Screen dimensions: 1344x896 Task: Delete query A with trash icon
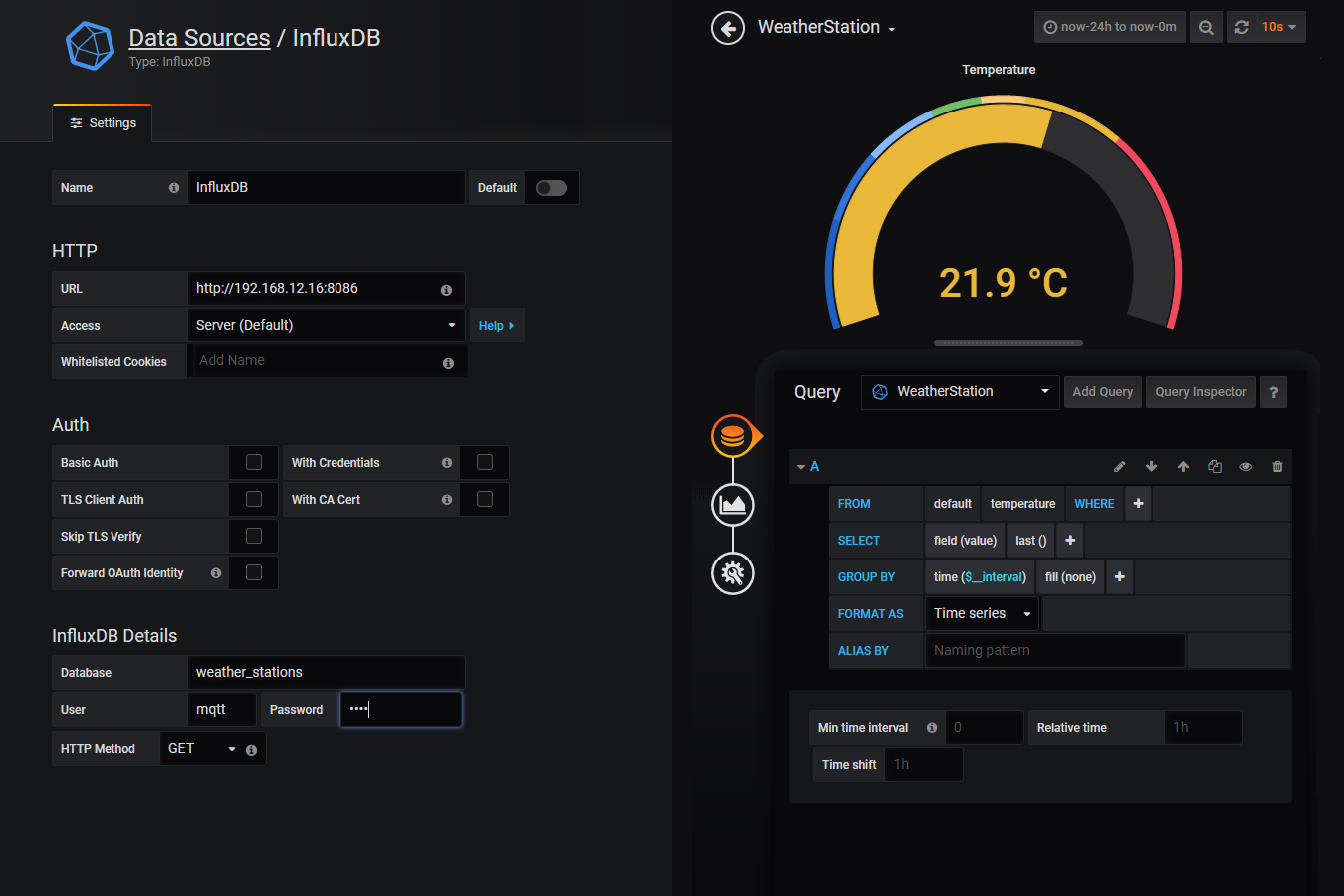pos(1277,466)
